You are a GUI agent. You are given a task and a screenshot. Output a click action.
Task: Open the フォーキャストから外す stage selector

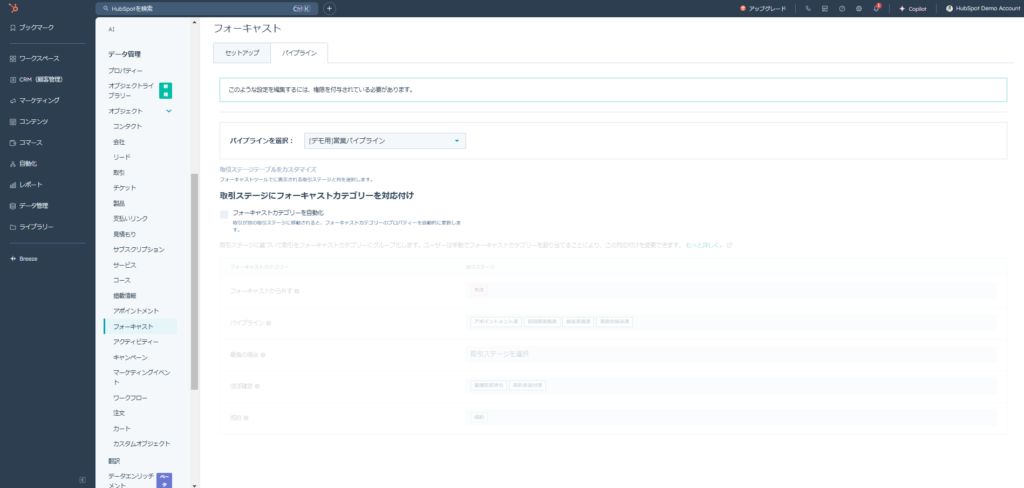731,290
